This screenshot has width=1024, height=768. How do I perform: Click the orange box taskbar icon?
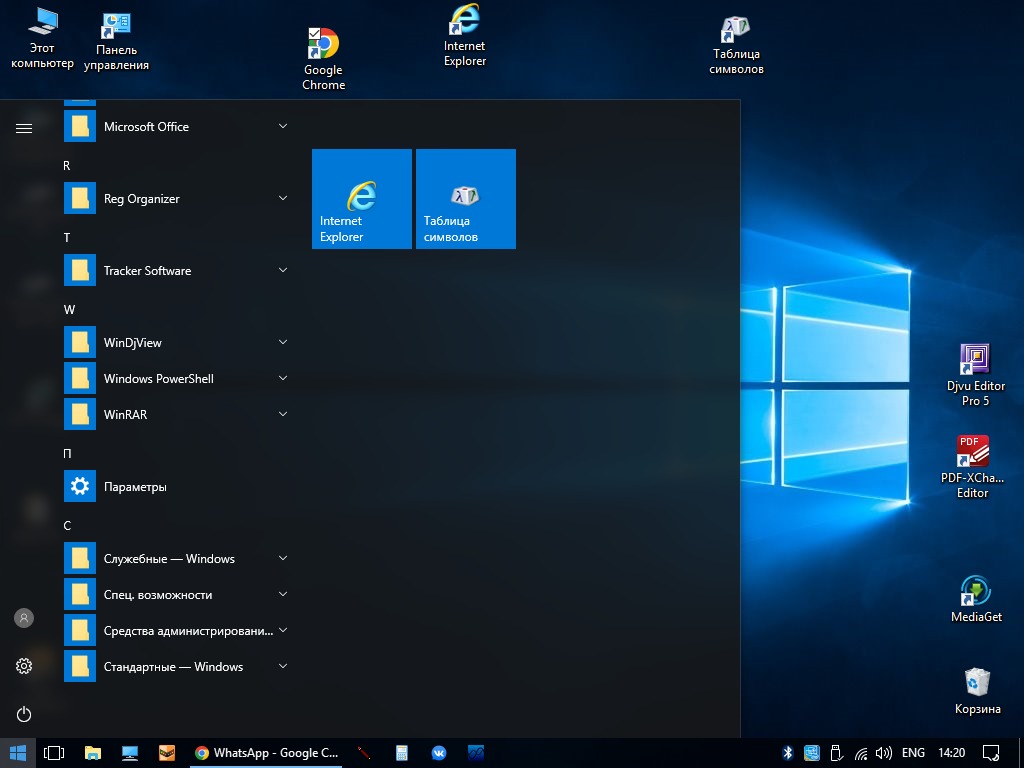[167, 753]
